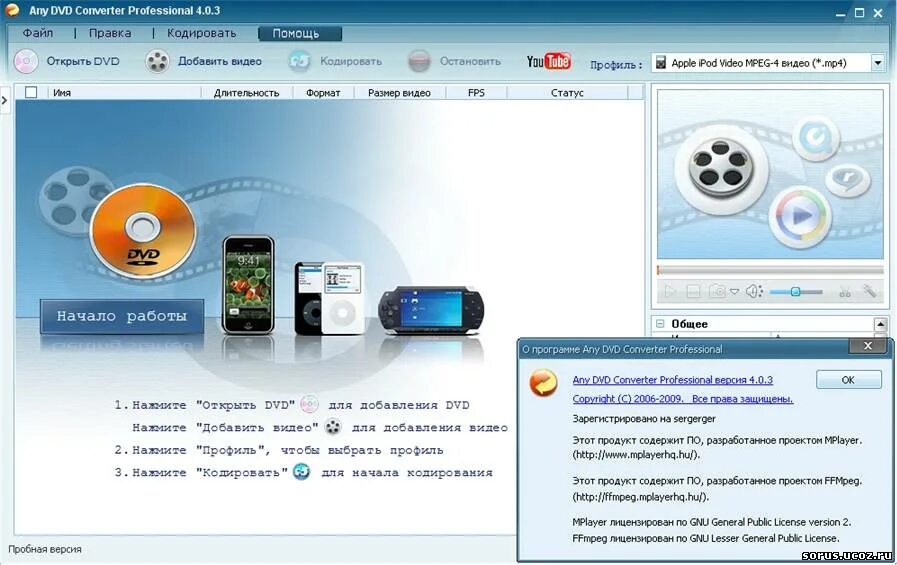Click the orange DVD disc graphic
Screen dimensions: 897x565
pyautogui.click(x=142, y=230)
